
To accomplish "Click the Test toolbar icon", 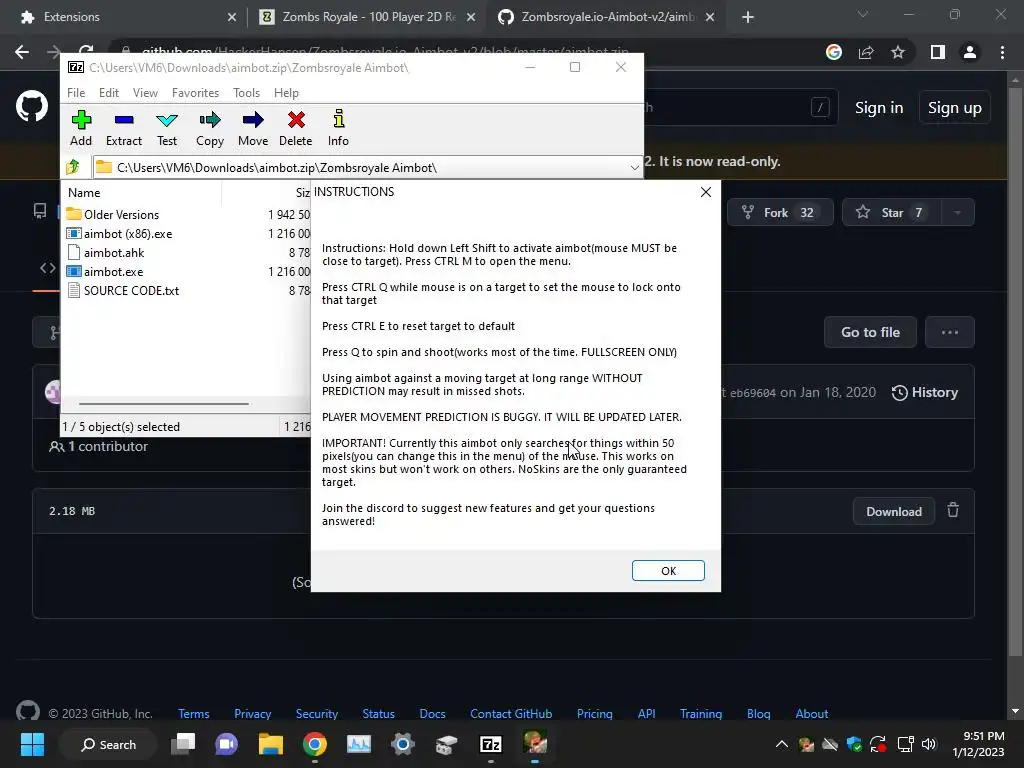I will (167, 129).
